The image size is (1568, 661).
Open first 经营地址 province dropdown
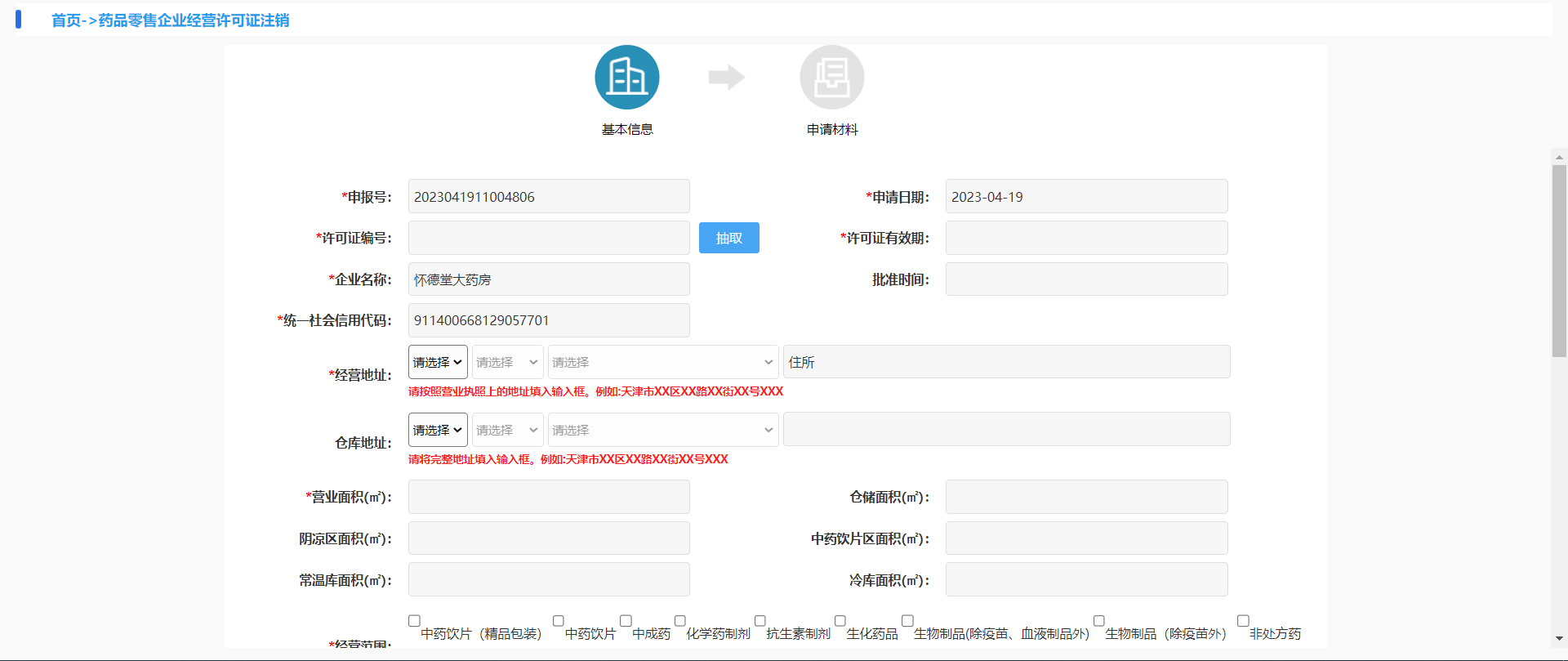[438, 362]
